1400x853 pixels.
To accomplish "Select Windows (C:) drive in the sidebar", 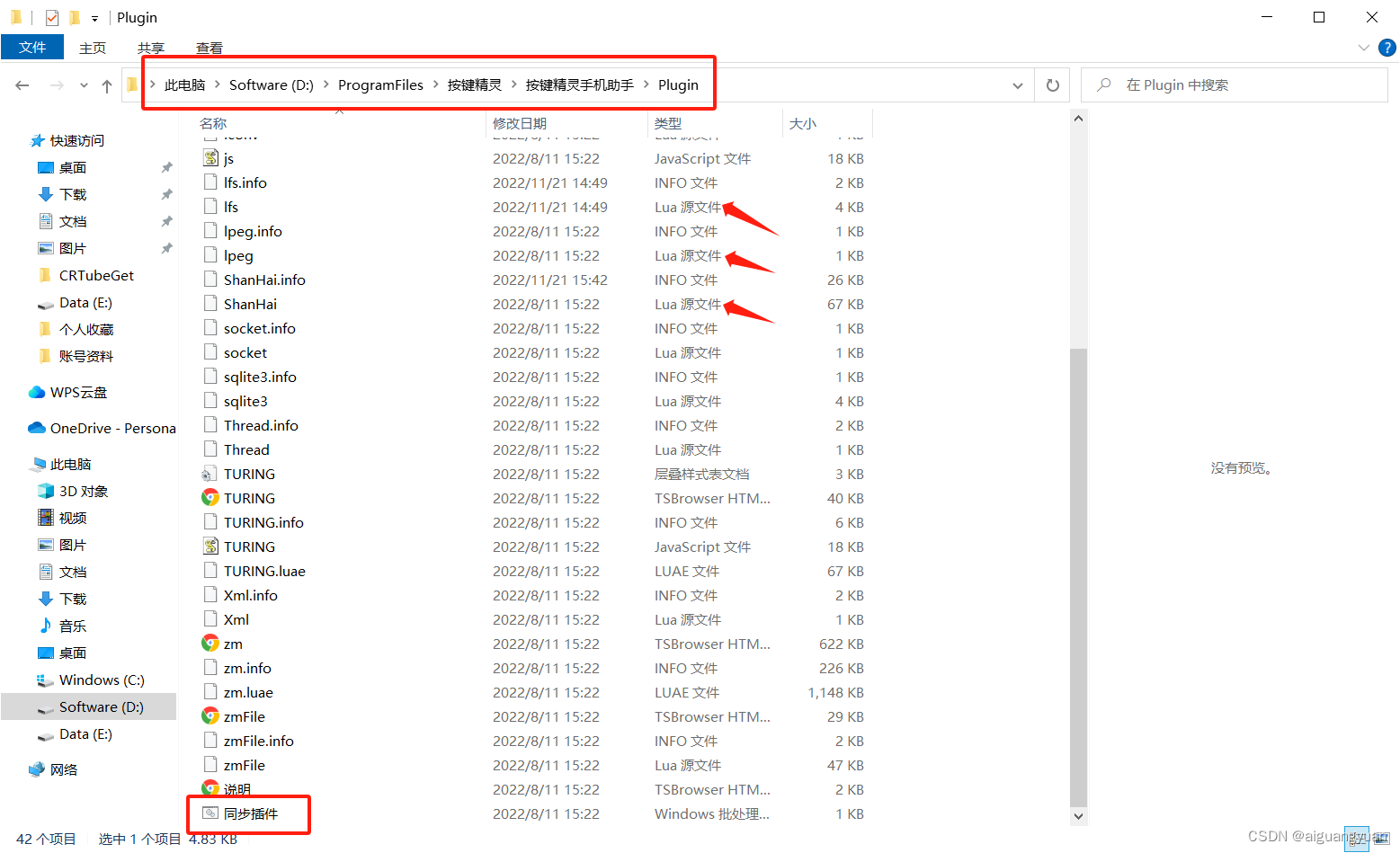I will pos(102,680).
